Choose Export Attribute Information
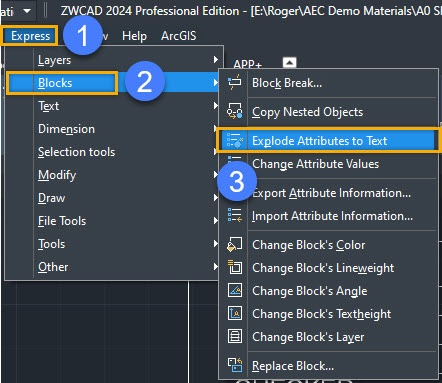The image size is (442, 383). click(328, 193)
